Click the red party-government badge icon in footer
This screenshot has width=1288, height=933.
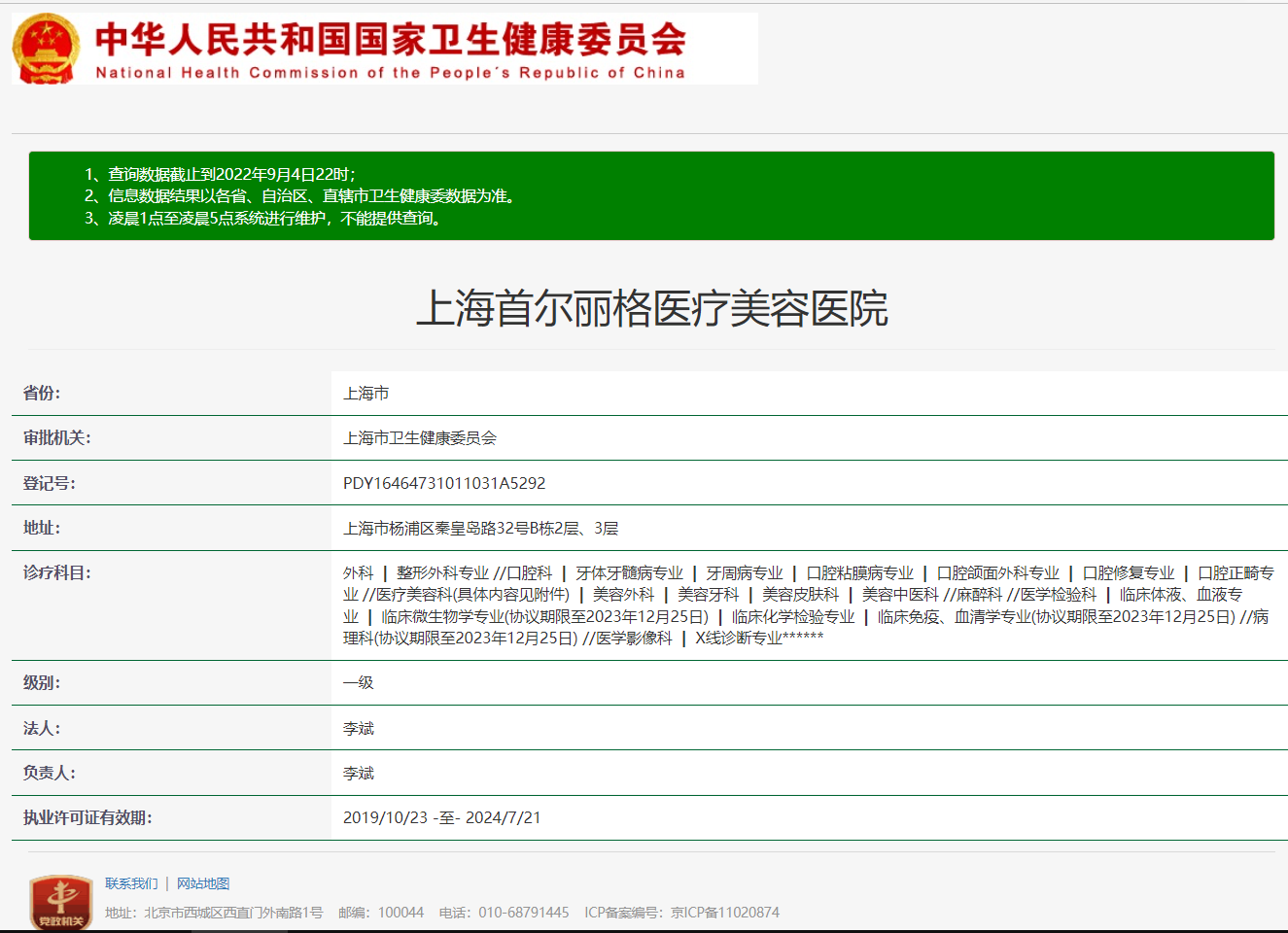point(60,902)
